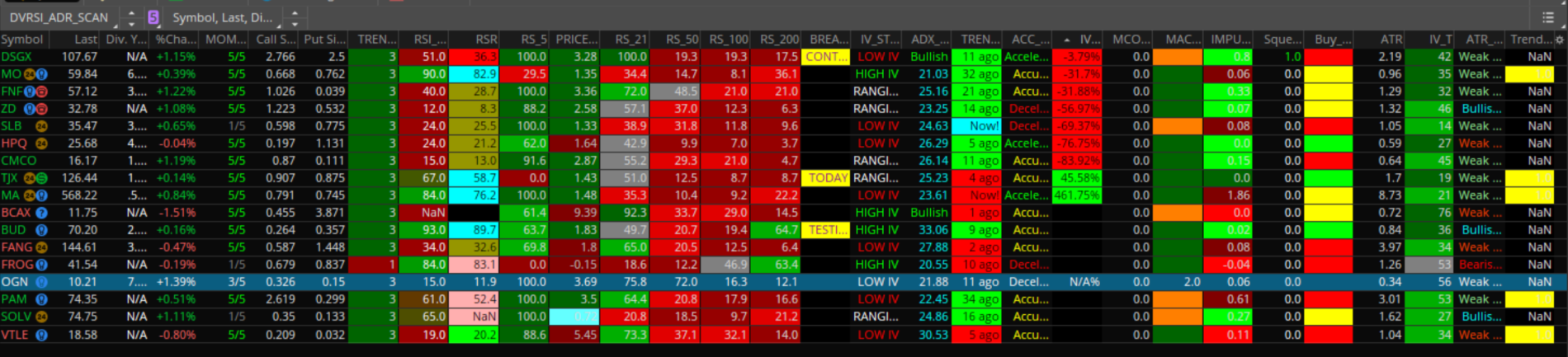Click the purple 5 column-set icon

pos(153,17)
